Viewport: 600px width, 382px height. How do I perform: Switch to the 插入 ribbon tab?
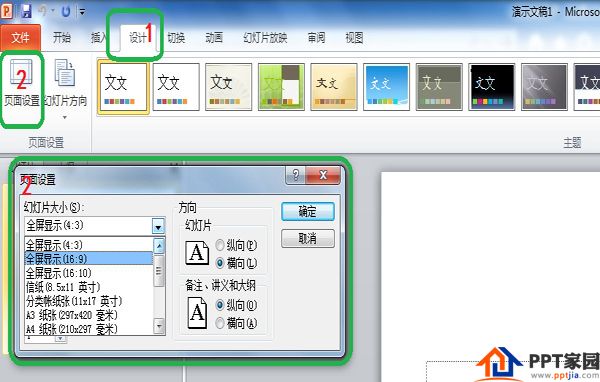tap(98, 38)
